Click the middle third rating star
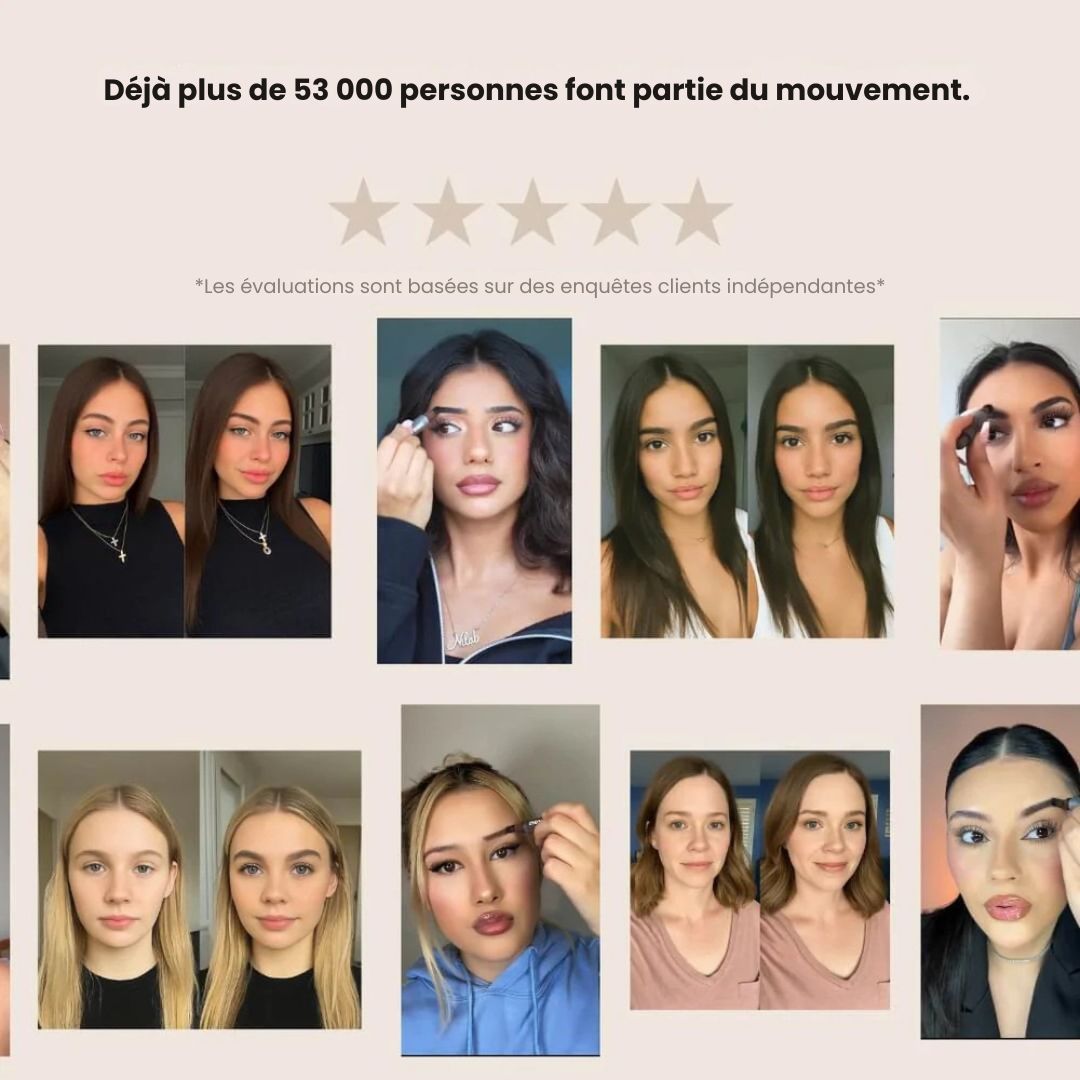 tap(531, 212)
